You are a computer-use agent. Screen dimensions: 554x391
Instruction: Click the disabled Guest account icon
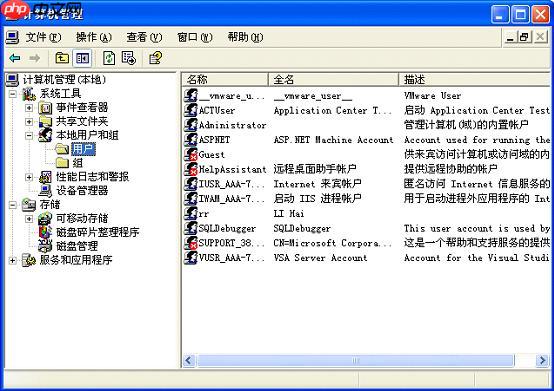click(191, 155)
